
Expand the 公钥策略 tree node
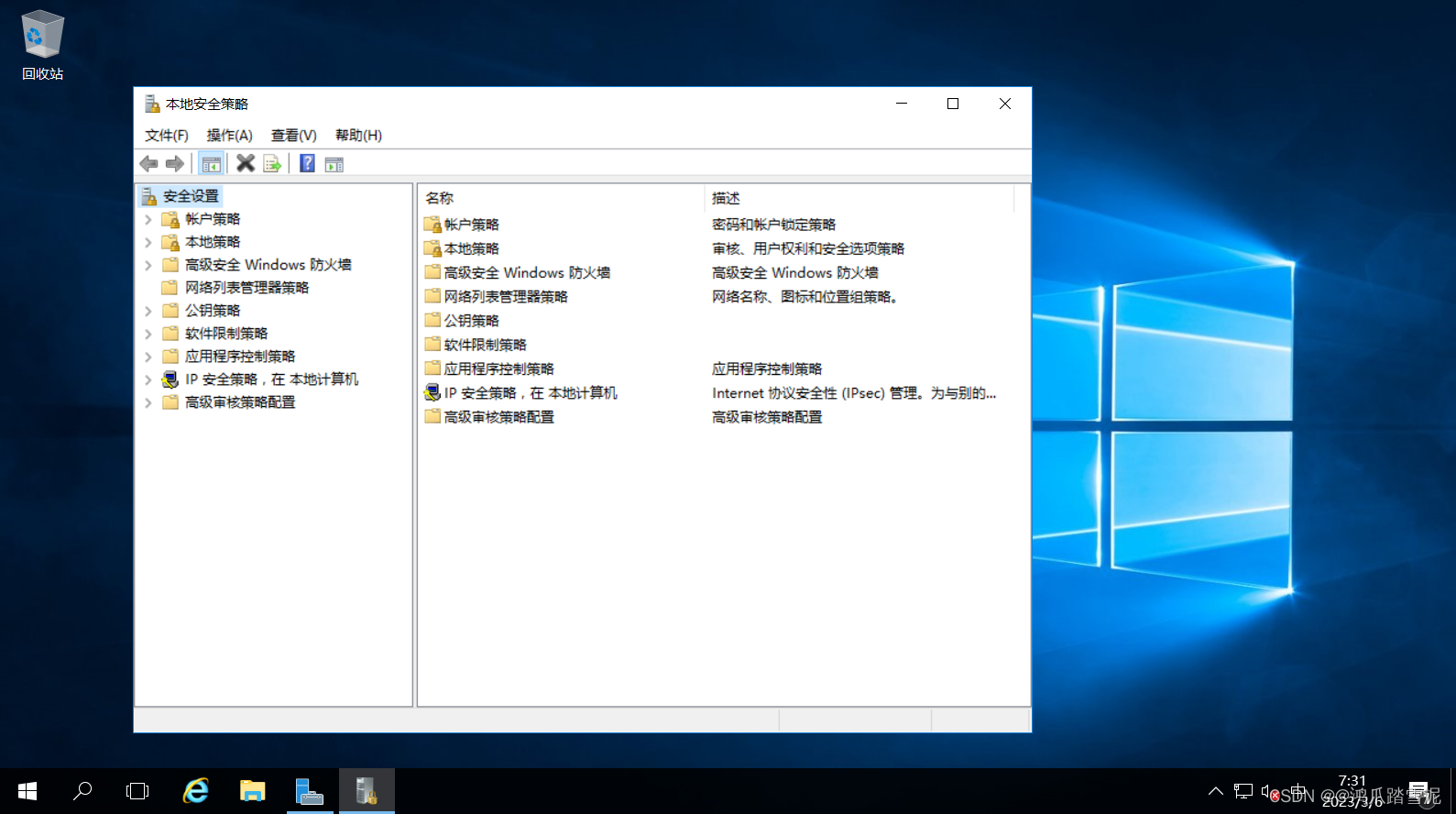[x=148, y=311]
